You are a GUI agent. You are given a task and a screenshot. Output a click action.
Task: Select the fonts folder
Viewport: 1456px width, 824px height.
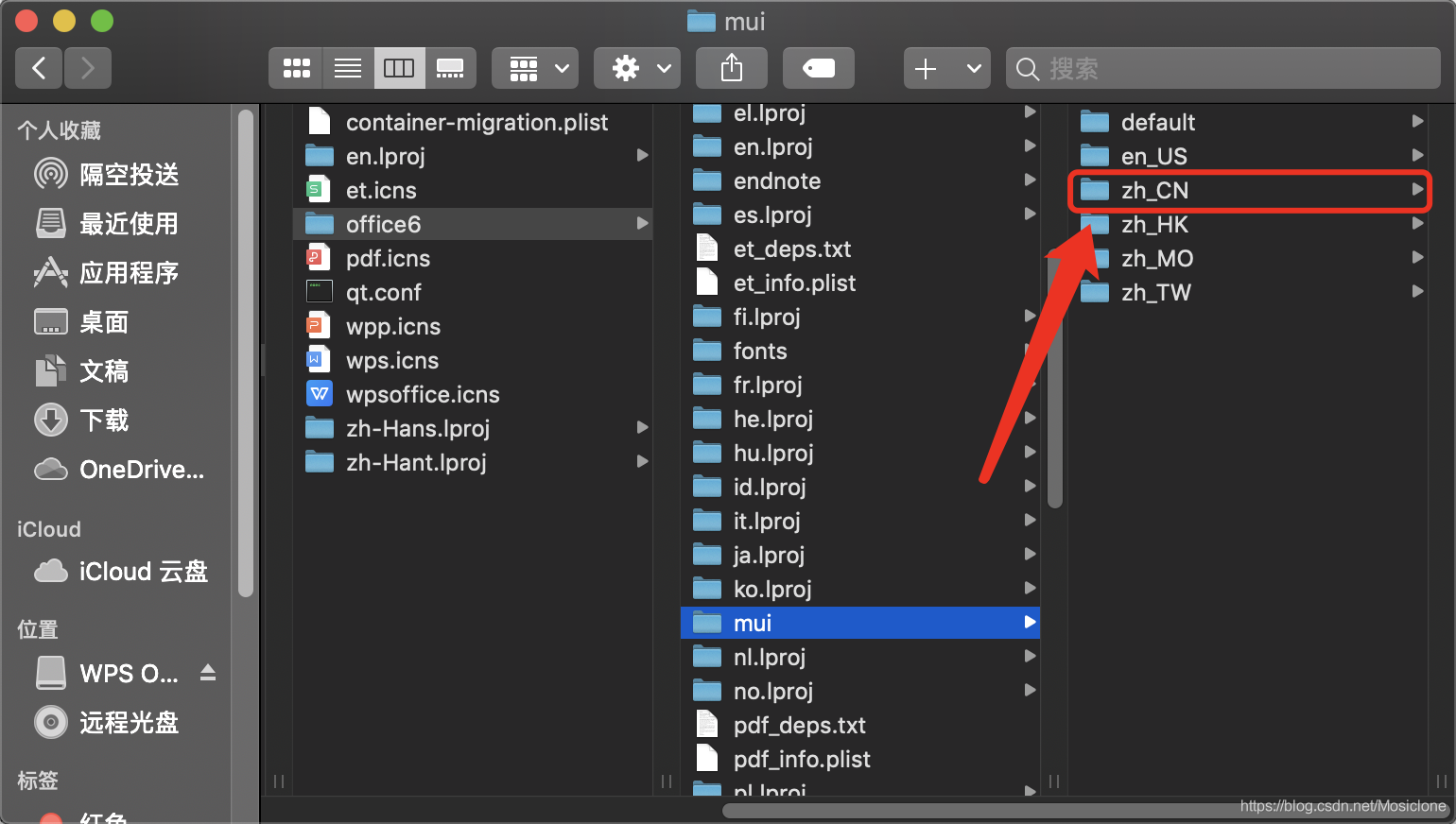(x=860, y=351)
